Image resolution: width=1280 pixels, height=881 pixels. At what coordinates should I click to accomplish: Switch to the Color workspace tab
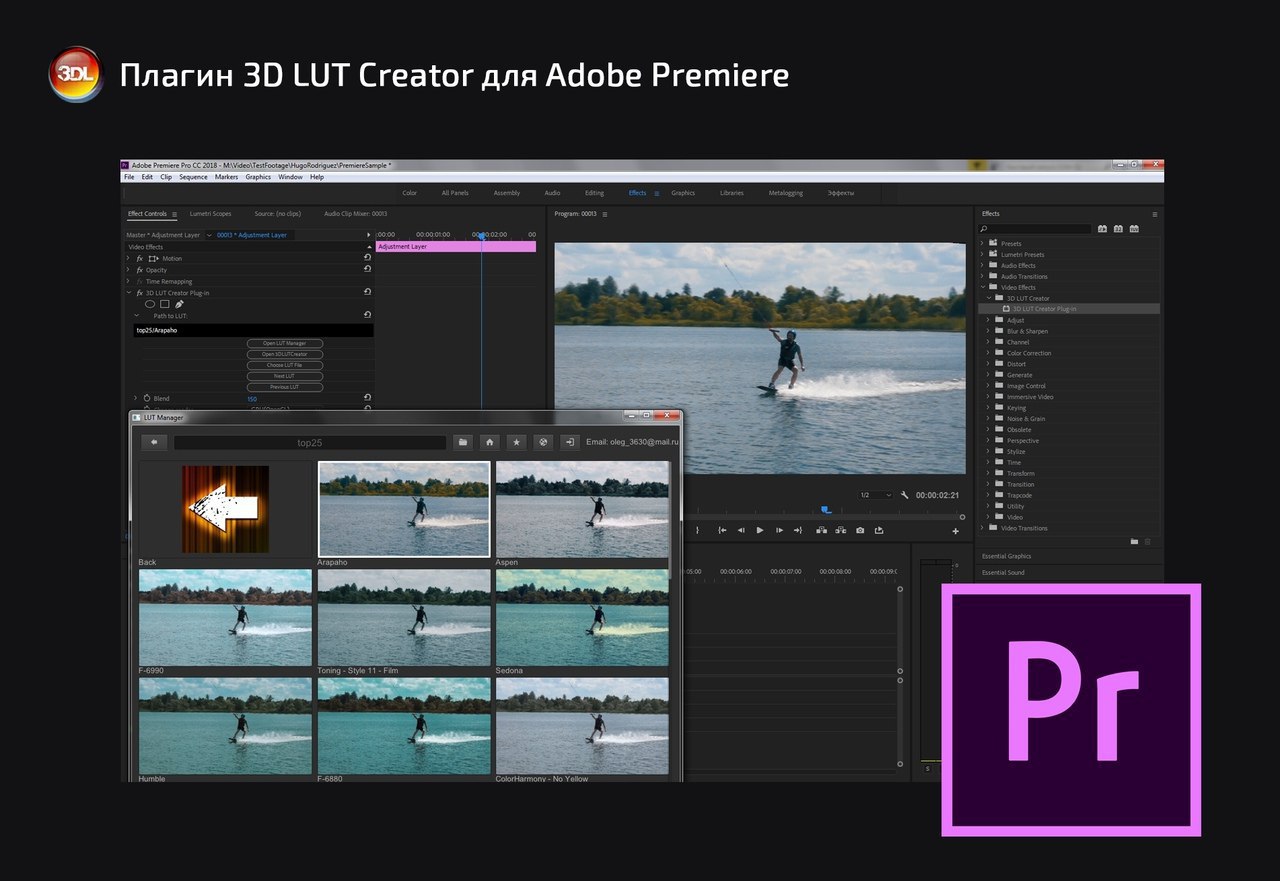[x=410, y=193]
